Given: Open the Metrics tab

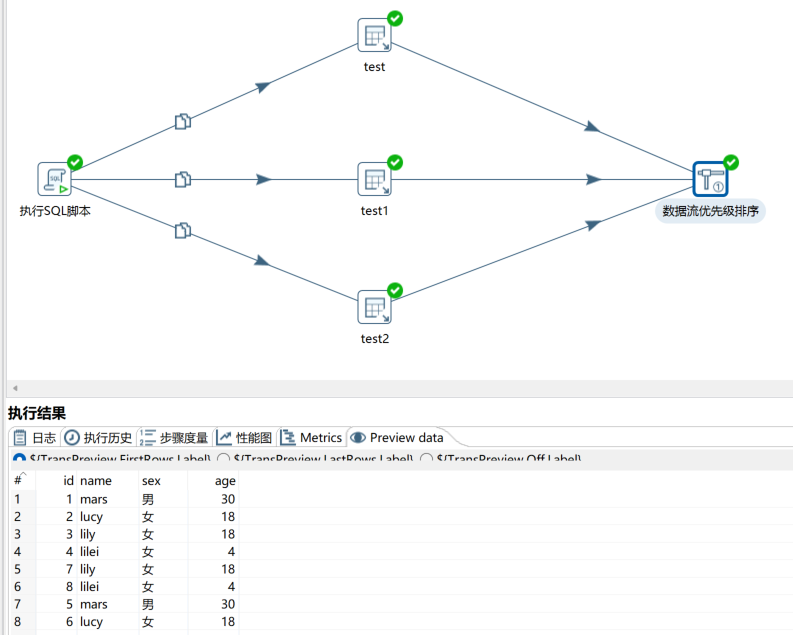Looking at the screenshot, I should pyautogui.click(x=311, y=437).
